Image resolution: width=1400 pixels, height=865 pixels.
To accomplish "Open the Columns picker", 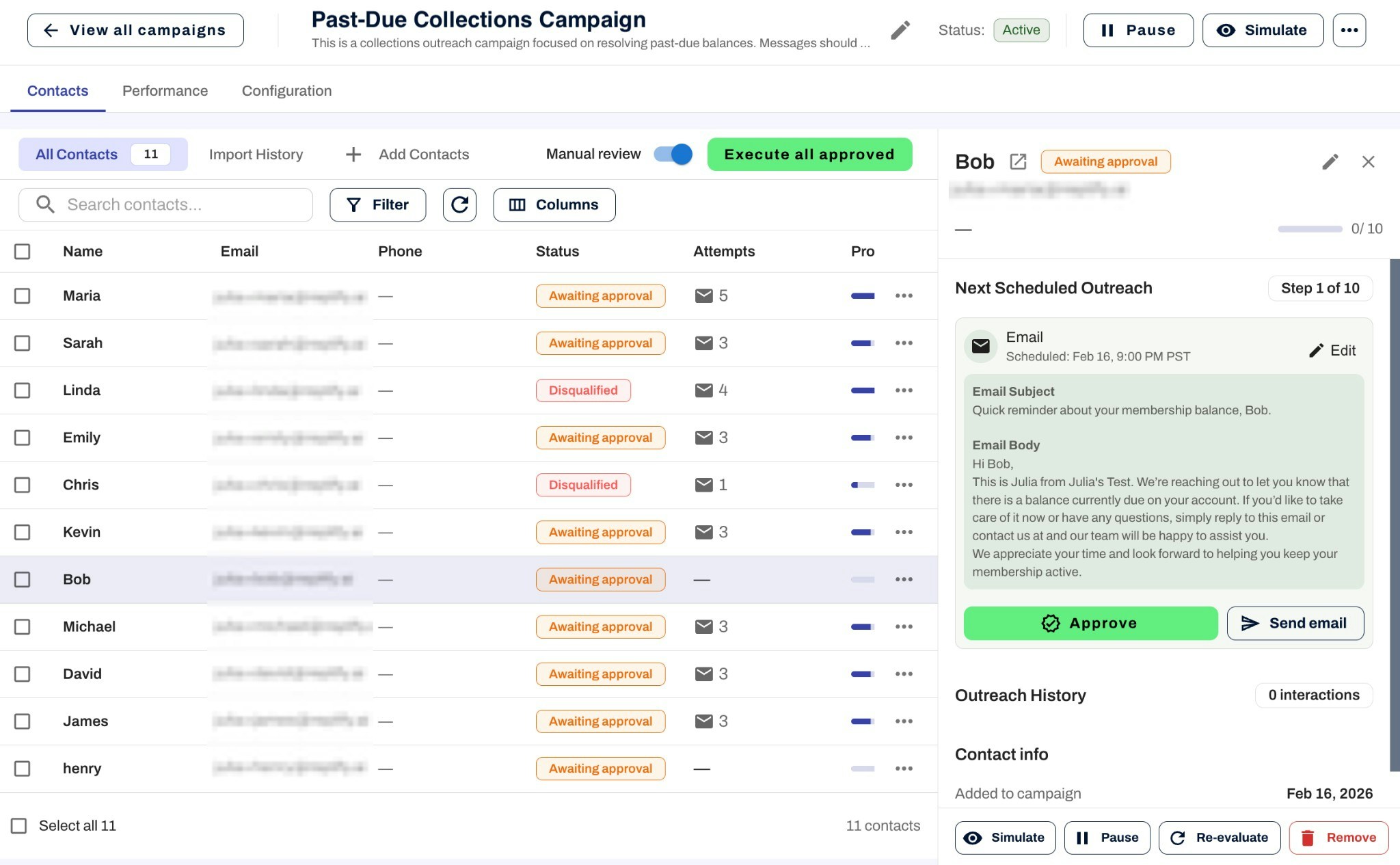I will pos(554,204).
